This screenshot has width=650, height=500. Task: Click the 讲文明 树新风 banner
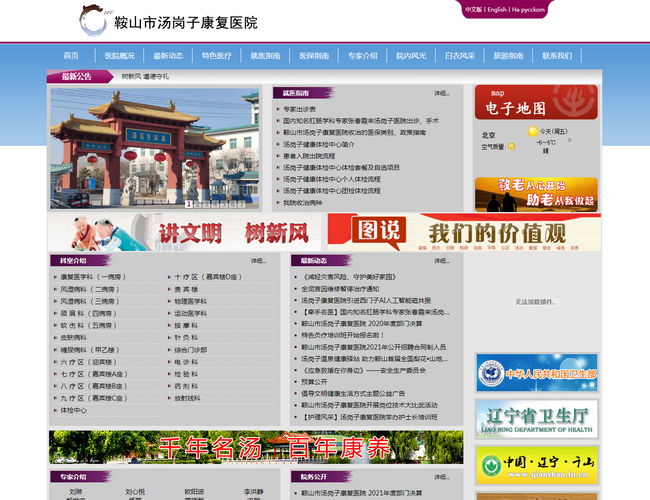click(x=187, y=233)
